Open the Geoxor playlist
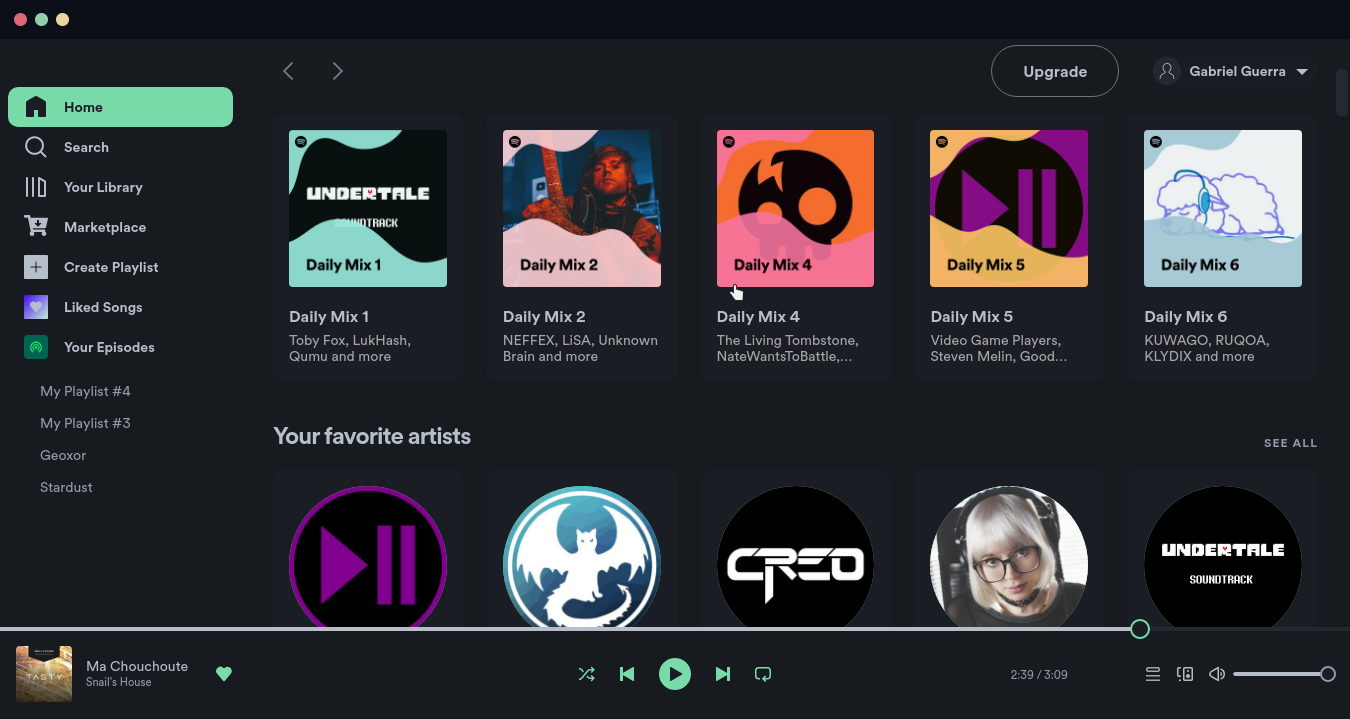 coord(63,455)
